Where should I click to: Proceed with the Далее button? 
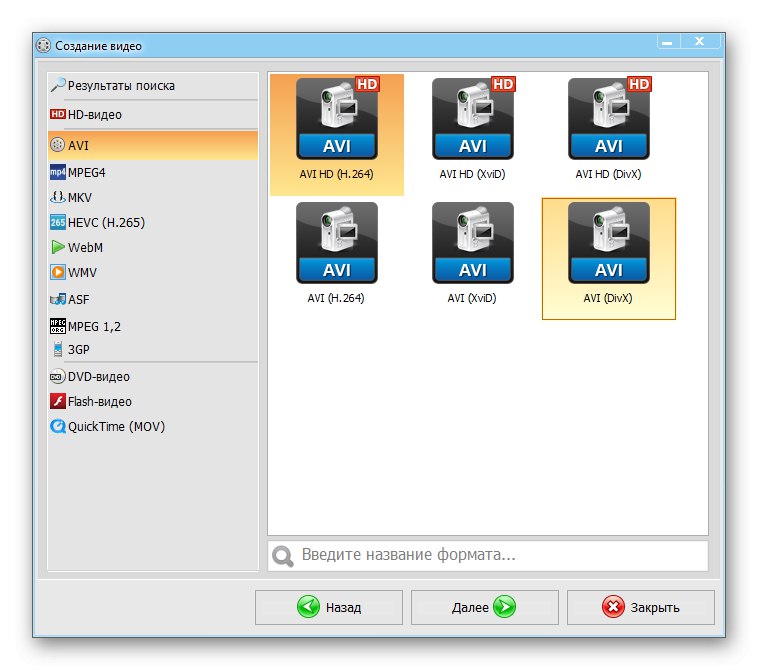(484, 607)
